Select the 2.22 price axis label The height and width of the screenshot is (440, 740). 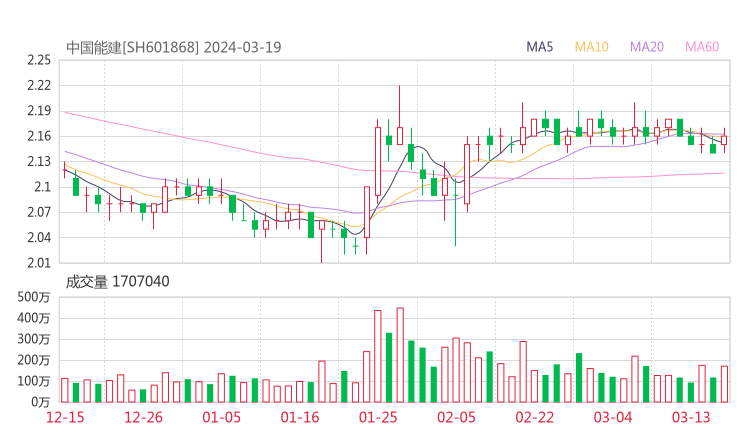coord(39,85)
